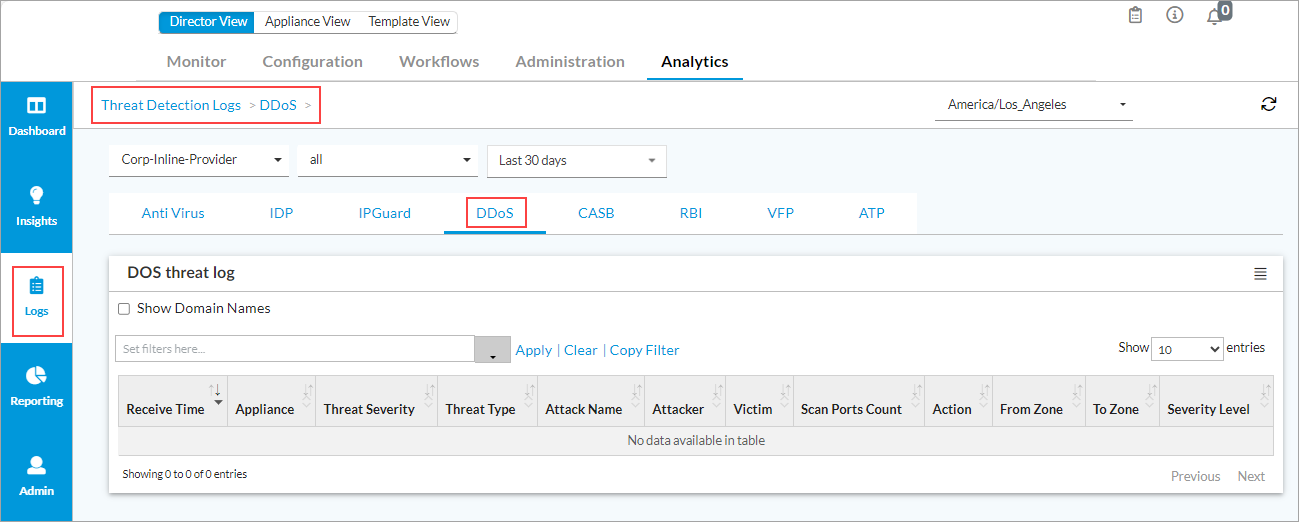Screen dimensions: 1299x522
Task: Open the Dashboard sidebar icon
Action: pyautogui.click(x=36, y=106)
